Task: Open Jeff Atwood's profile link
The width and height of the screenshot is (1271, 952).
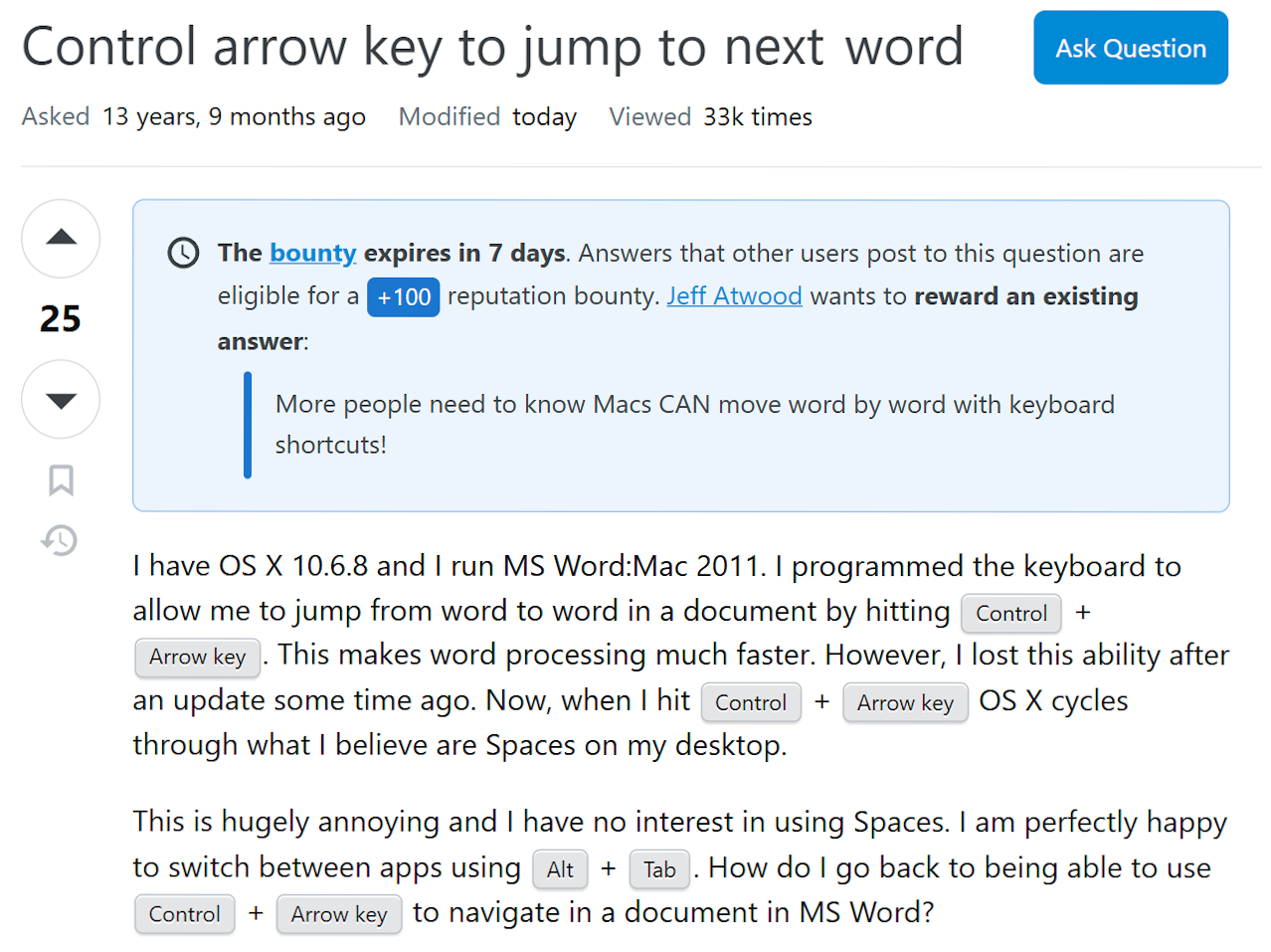Action: pyautogui.click(x=734, y=296)
